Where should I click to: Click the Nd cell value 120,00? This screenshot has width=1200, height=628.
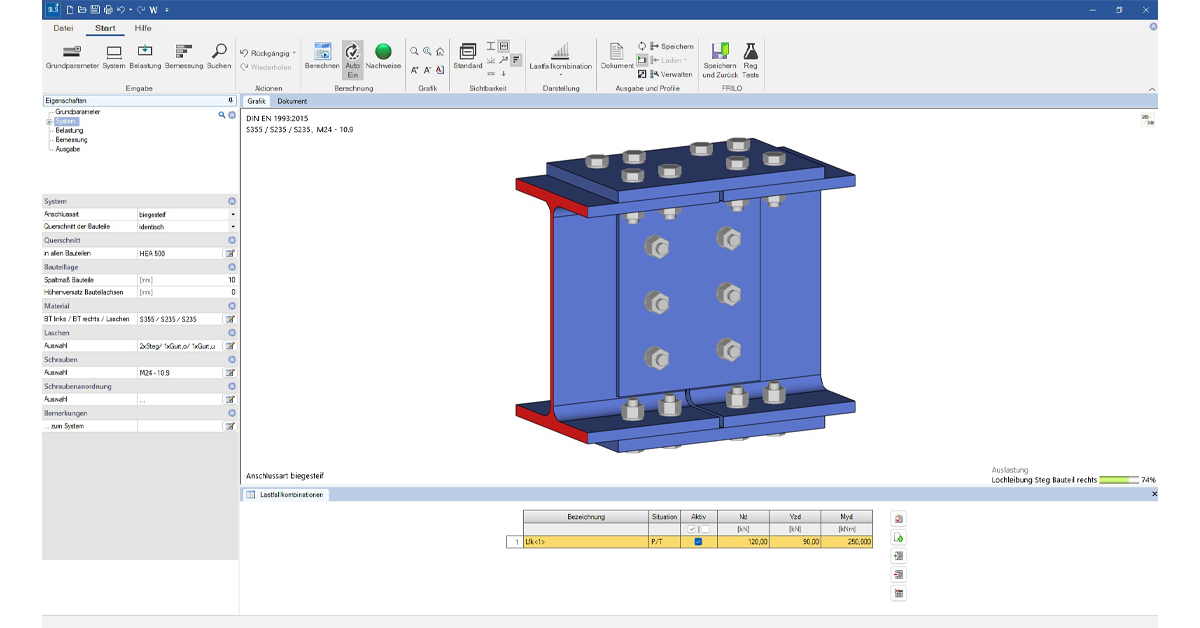[745, 541]
